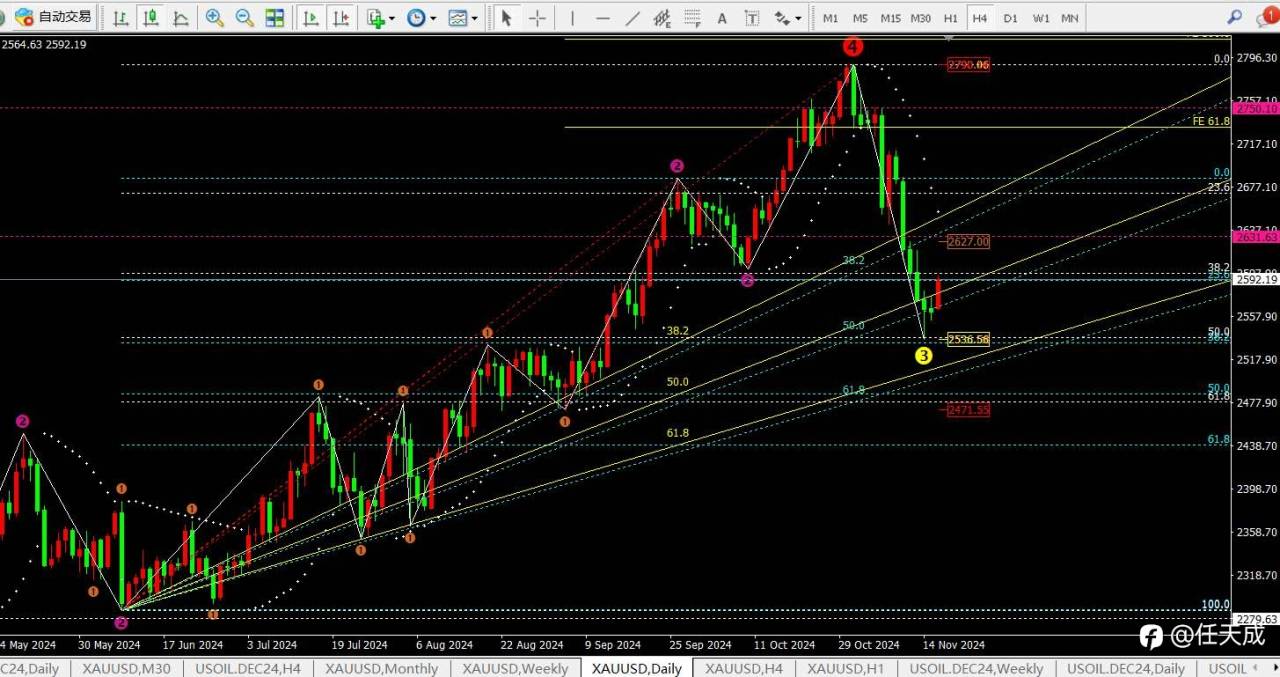Switch to the XAUUSD,H1 chart tab
Image resolution: width=1280 pixels, height=677 pixels.
pyautogui.click(x=847, y=668)
